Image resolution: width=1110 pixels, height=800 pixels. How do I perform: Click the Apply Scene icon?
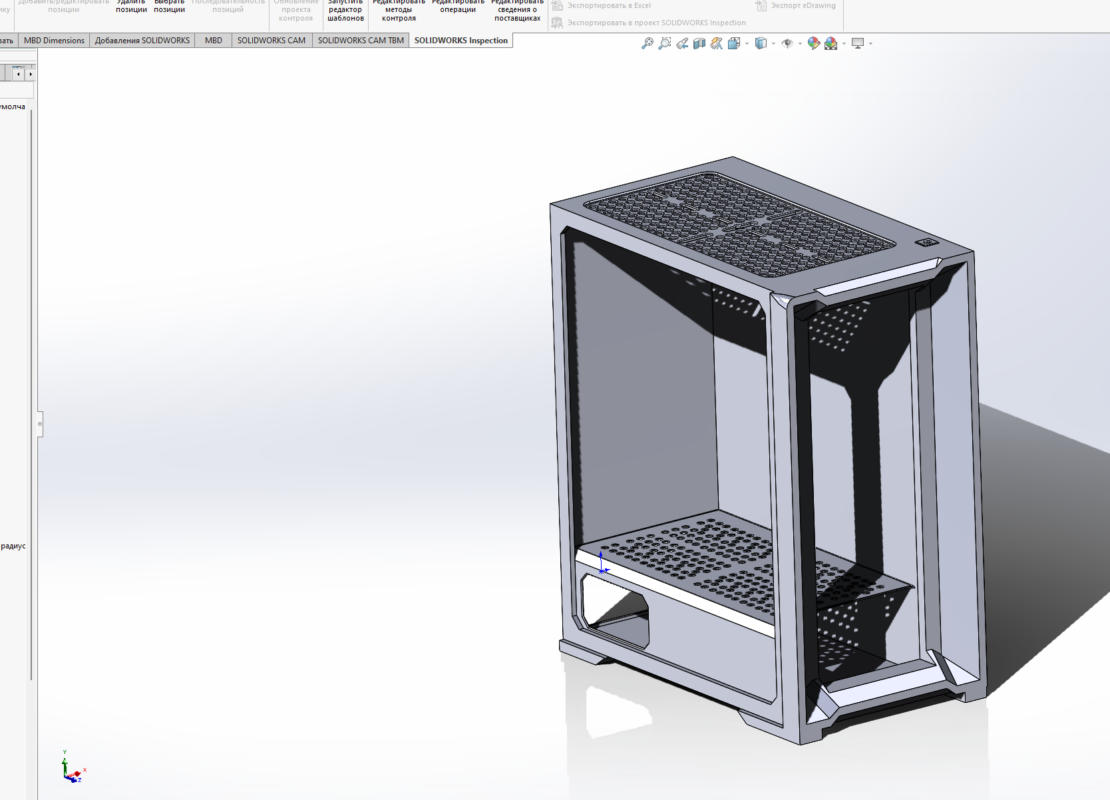831,43
